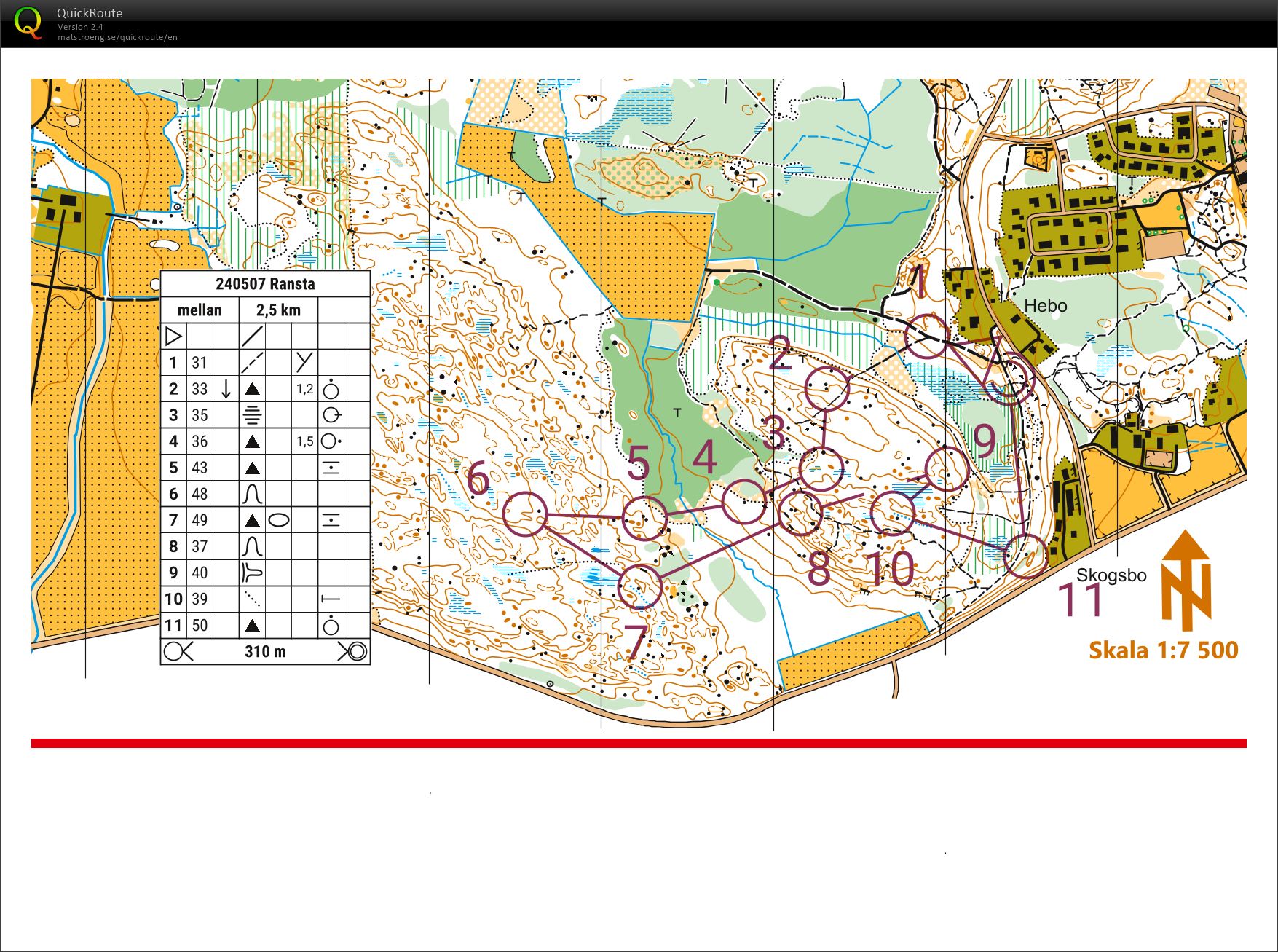
Task: Click control code 50 in the table
Action: pos(200,625)
